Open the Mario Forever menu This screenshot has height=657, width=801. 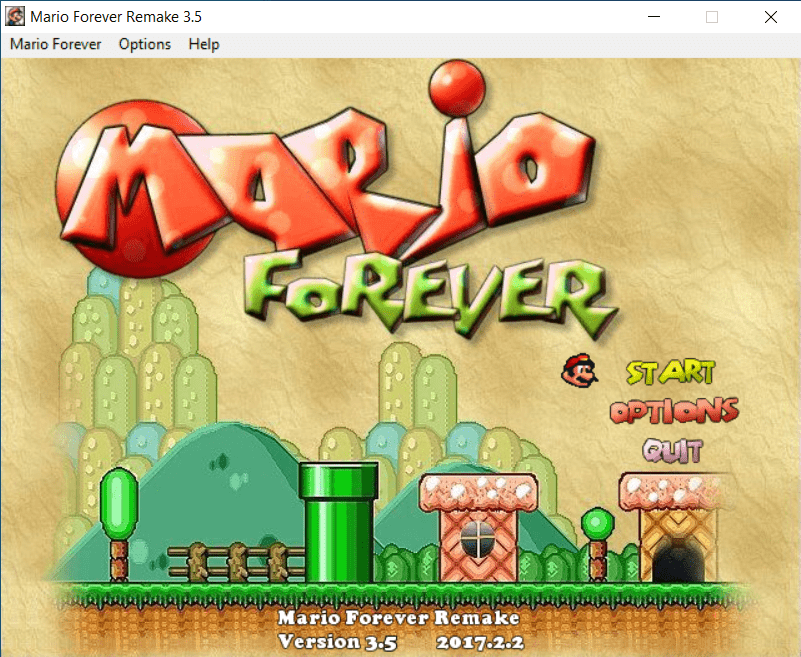point(56,44)
